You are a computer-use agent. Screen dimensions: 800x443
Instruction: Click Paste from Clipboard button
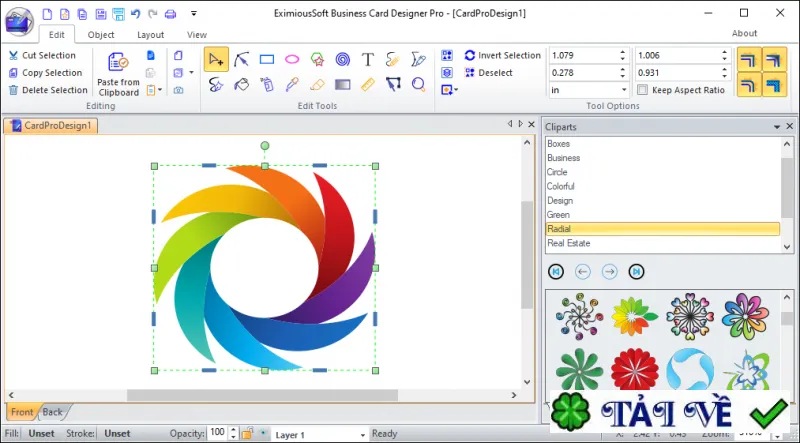118,74
